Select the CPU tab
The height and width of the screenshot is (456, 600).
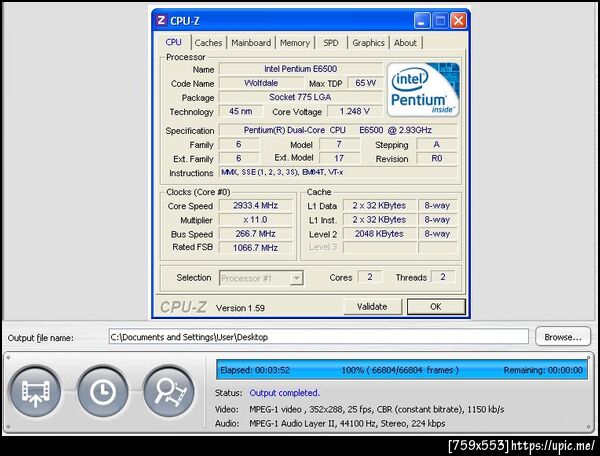pos(173,42)
